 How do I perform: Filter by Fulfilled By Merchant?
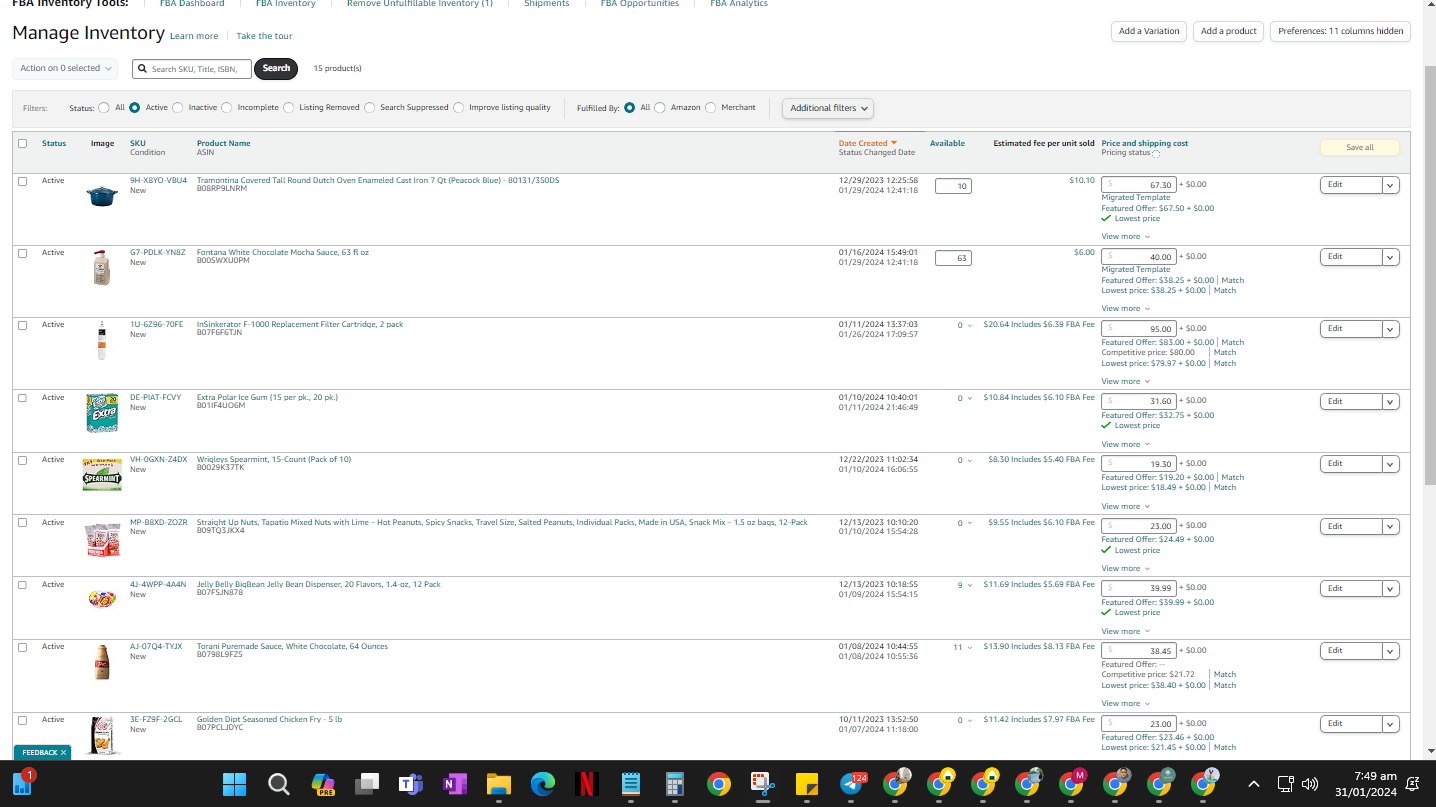pos(711,108)
